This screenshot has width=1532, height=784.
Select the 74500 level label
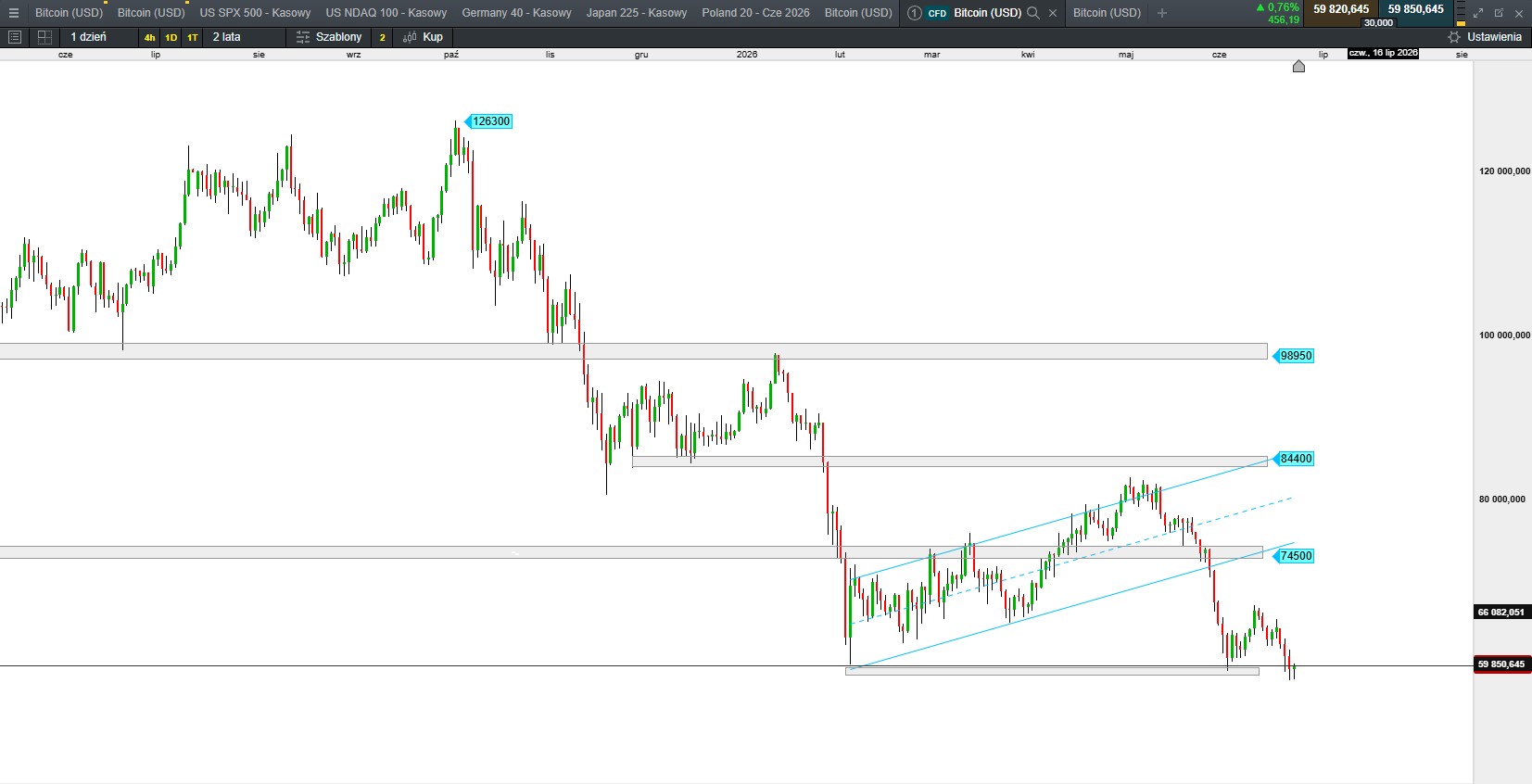(x=1296, y=556)
